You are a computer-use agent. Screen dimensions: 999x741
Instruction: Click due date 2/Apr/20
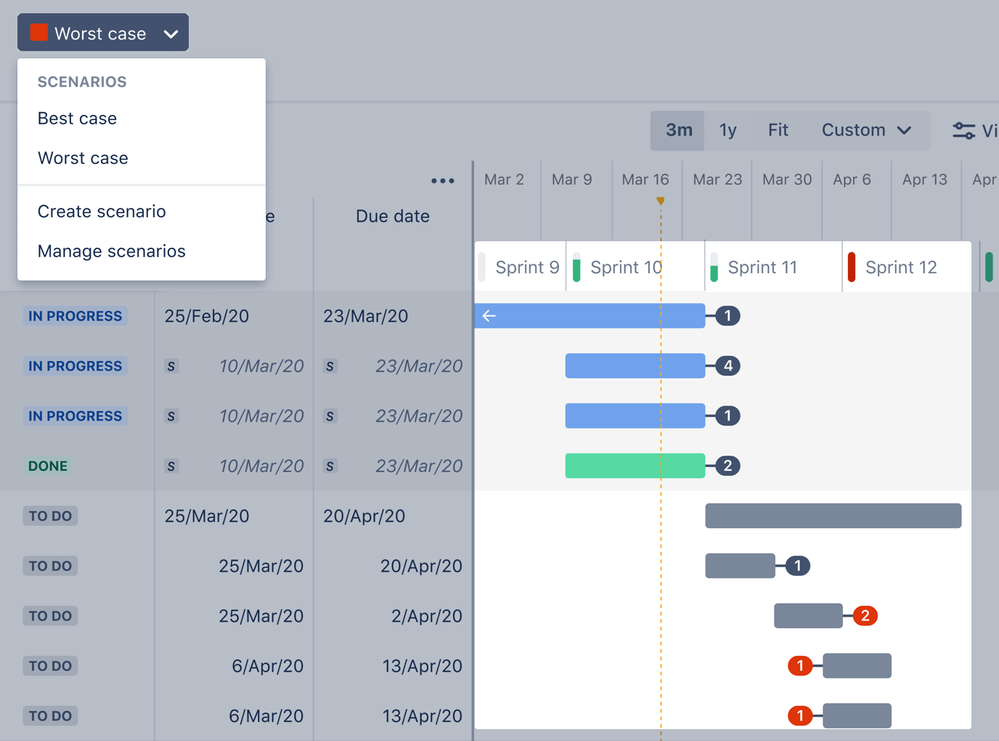[x=427, y=616]
